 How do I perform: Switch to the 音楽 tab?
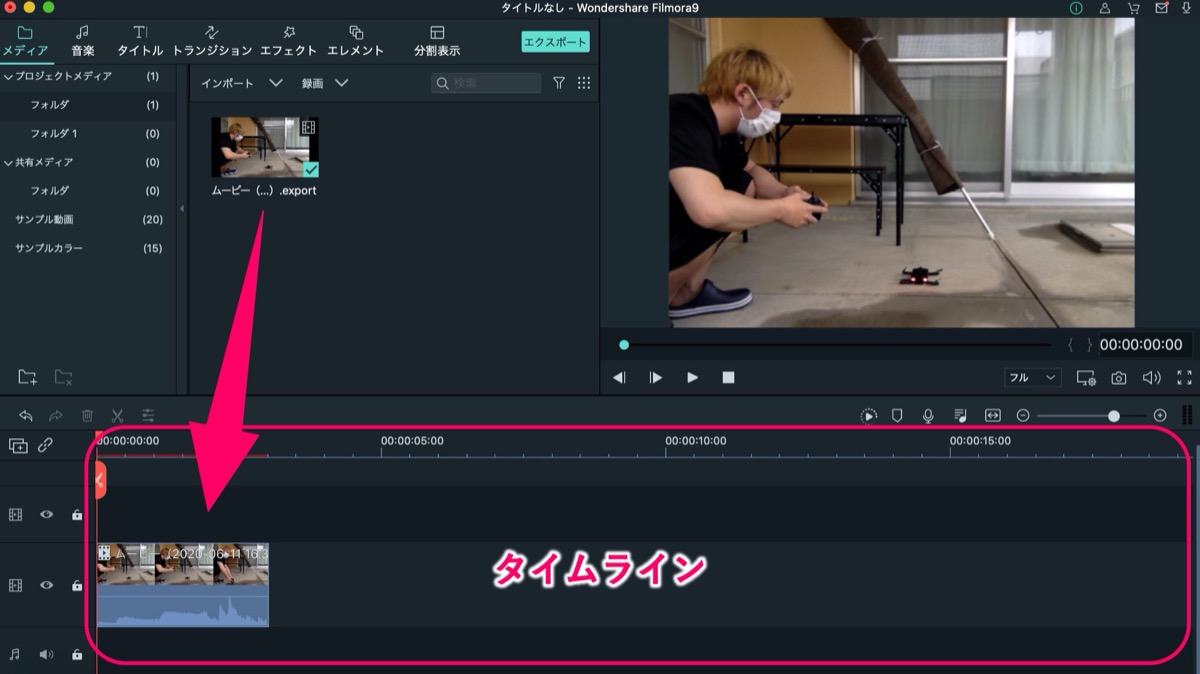coord(83,41)
